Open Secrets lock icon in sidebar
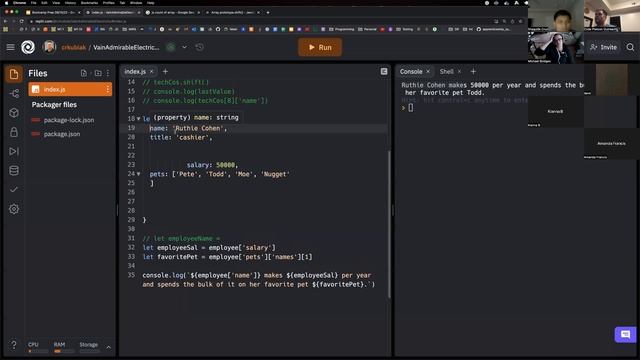Viewport: 640px width, 360px height. pos(14,132)
